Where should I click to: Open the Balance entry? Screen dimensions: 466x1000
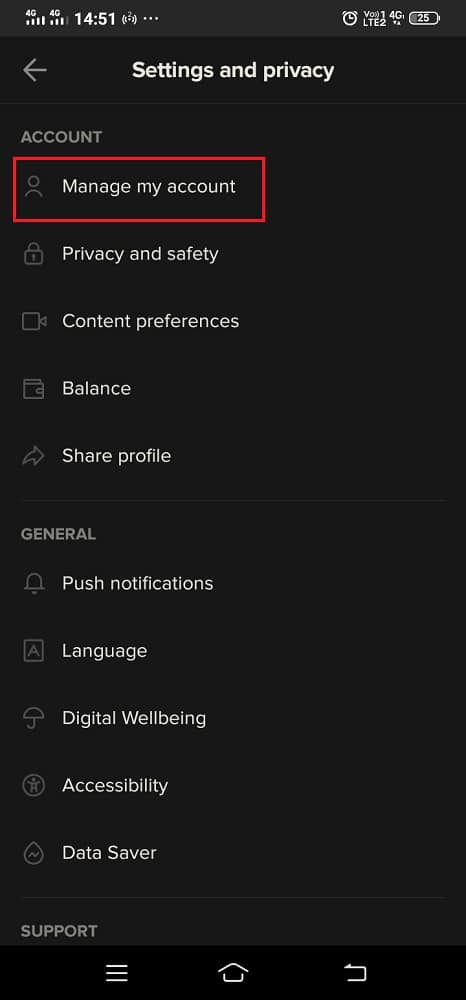pyautogui.click(x=233, y=388)
